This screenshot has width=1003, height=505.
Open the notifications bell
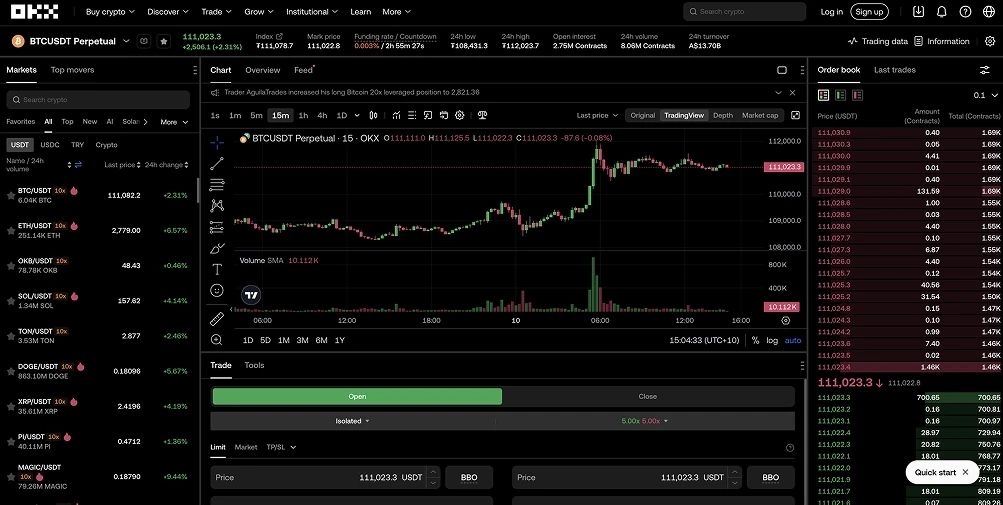coord(941,12)
